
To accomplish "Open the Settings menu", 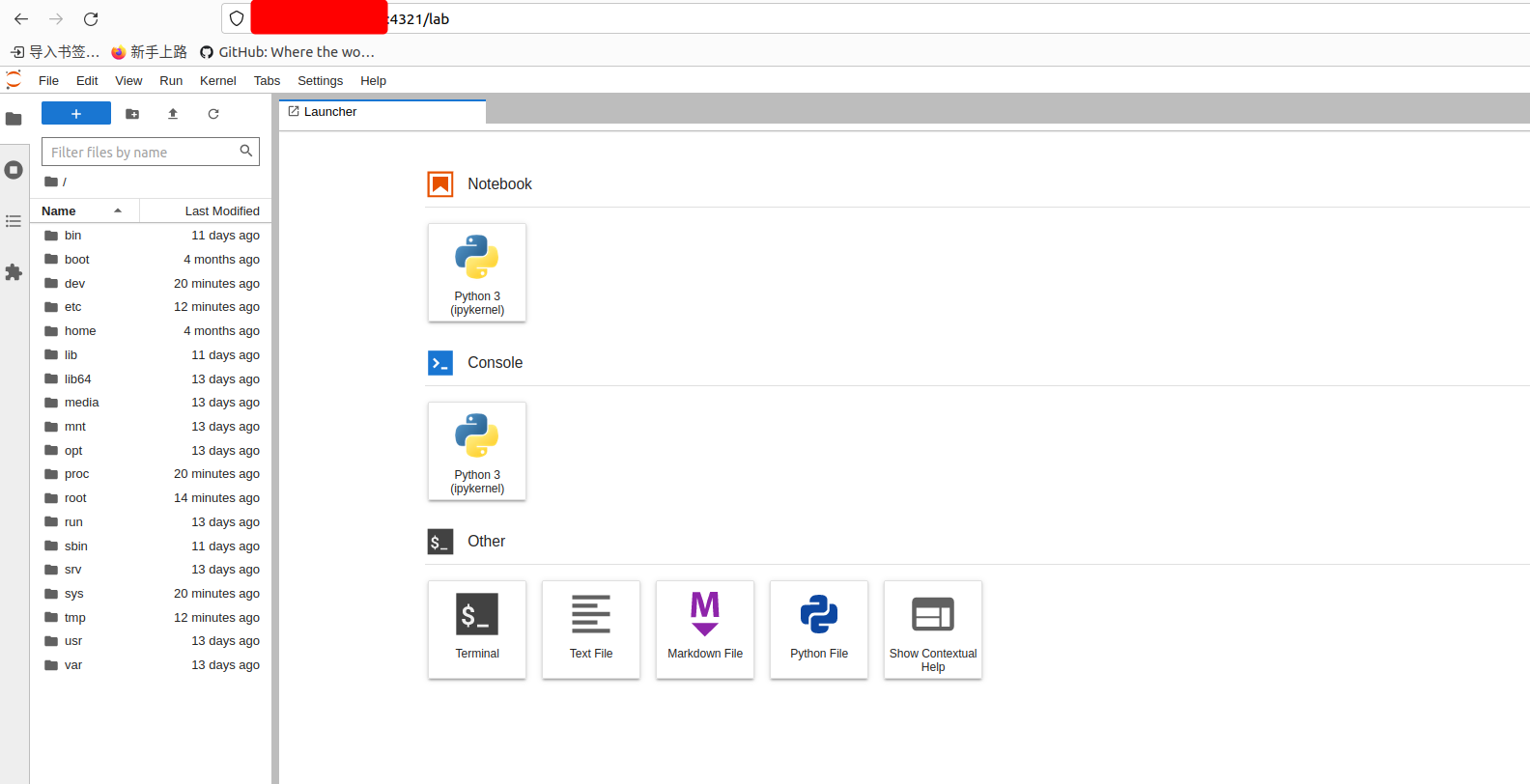I will click(x=320, y=81).
